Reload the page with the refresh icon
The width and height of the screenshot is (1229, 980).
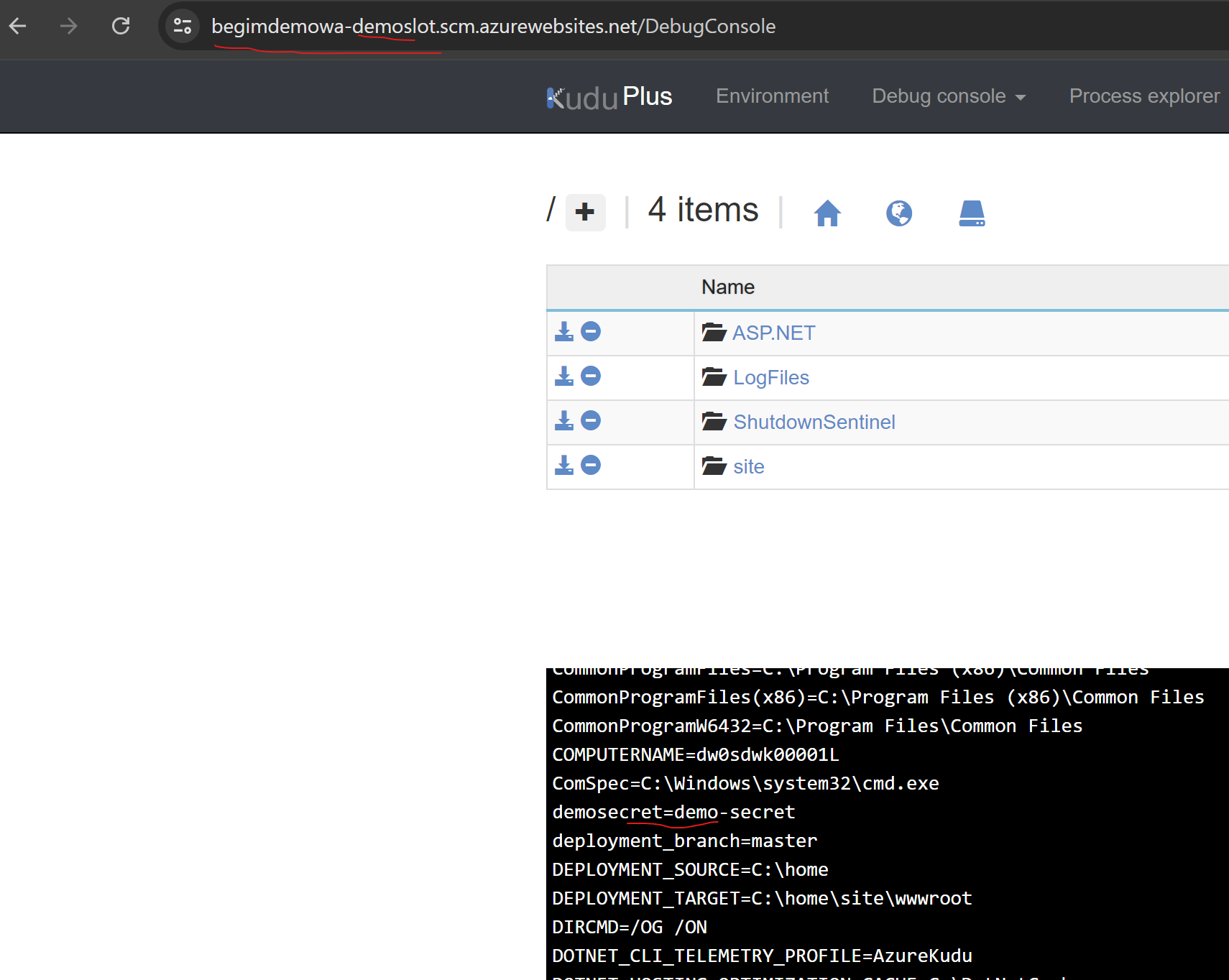pos(121,27)
